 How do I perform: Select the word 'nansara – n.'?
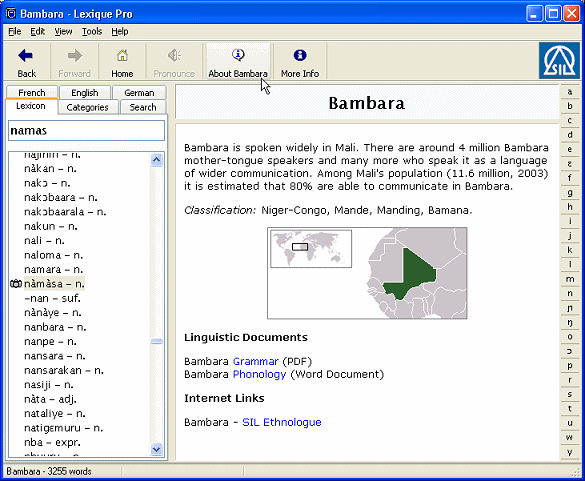54,356
